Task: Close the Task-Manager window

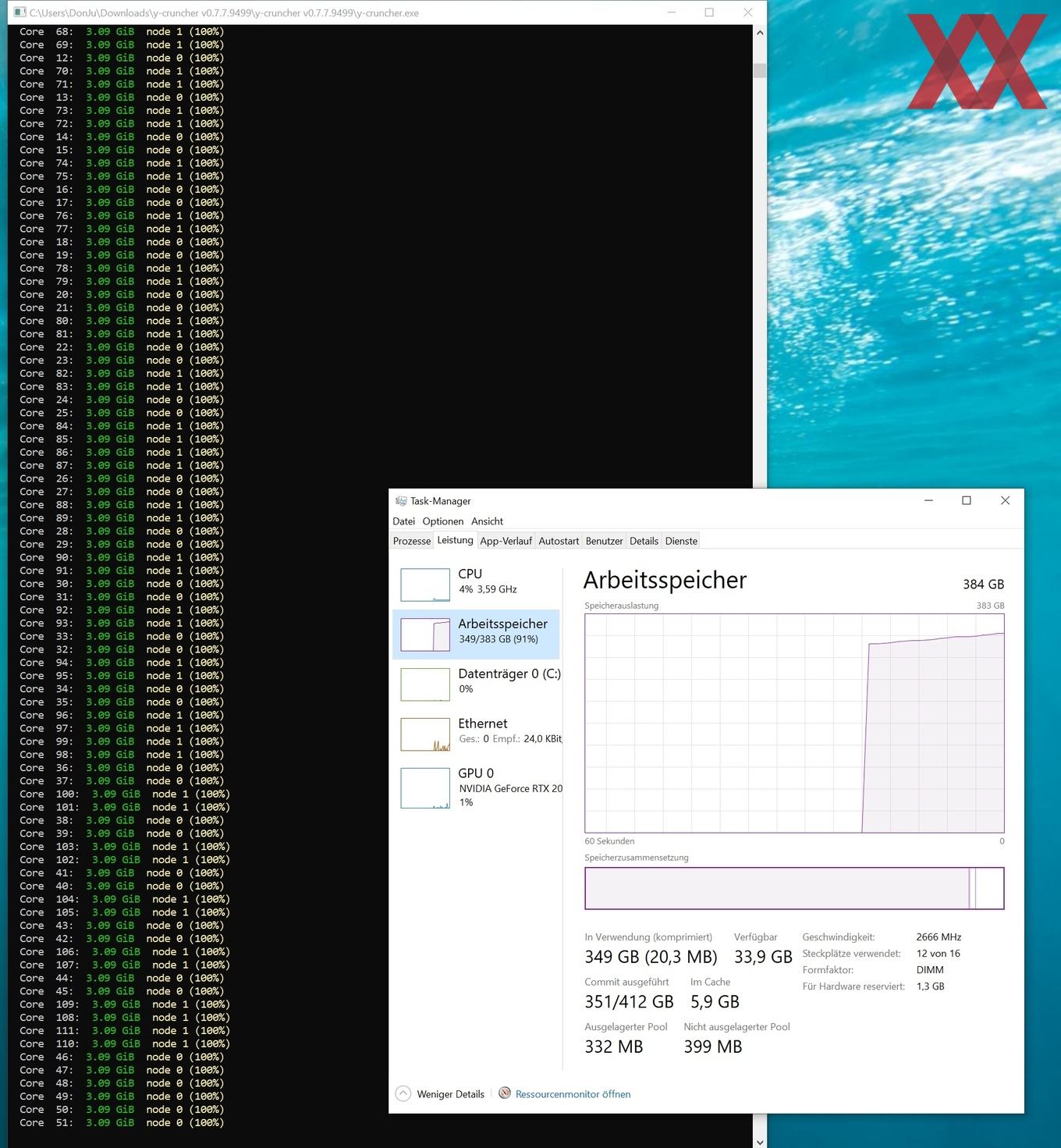Action: (x=1005, y=500)
